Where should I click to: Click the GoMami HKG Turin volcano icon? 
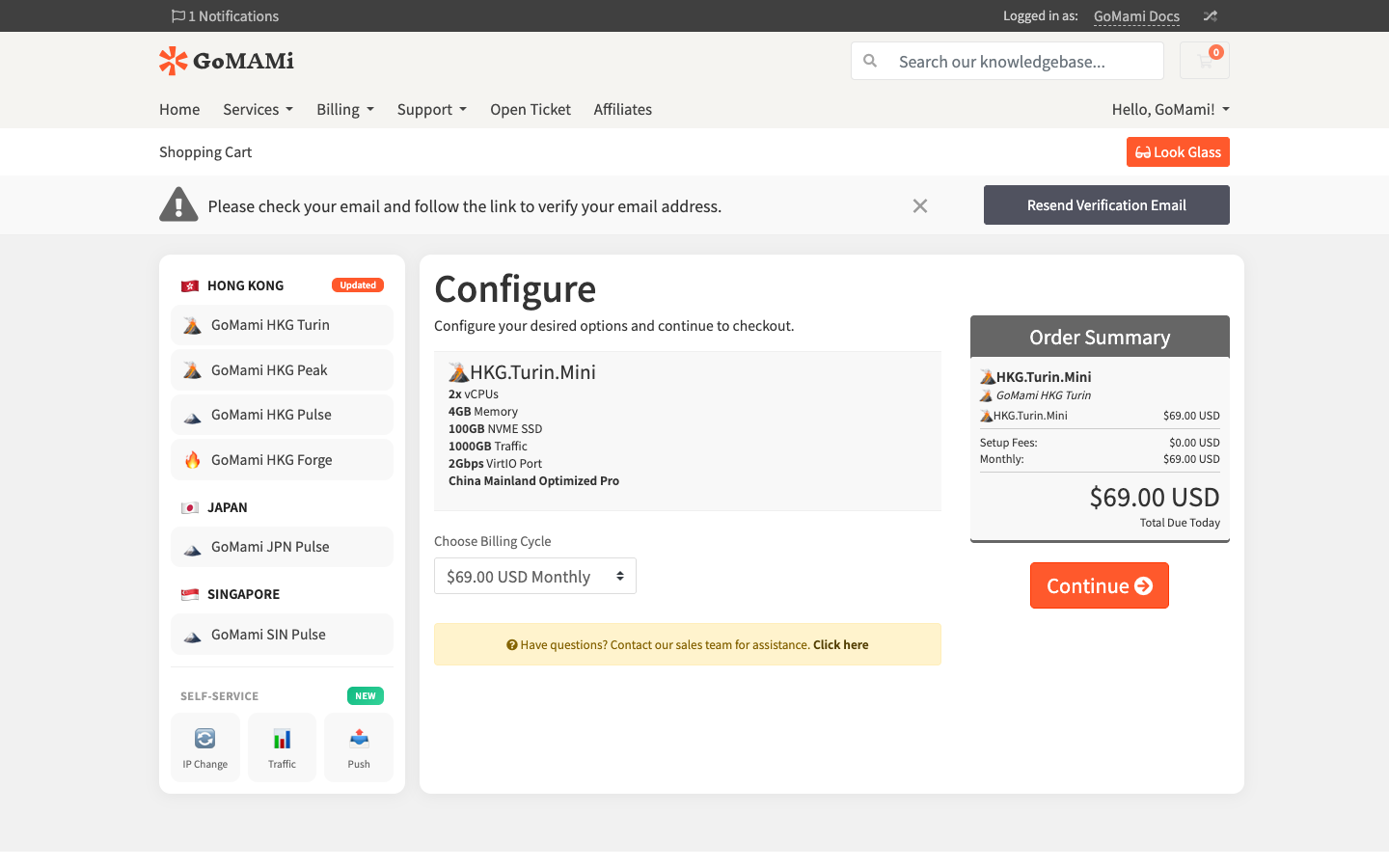[193, 325]
